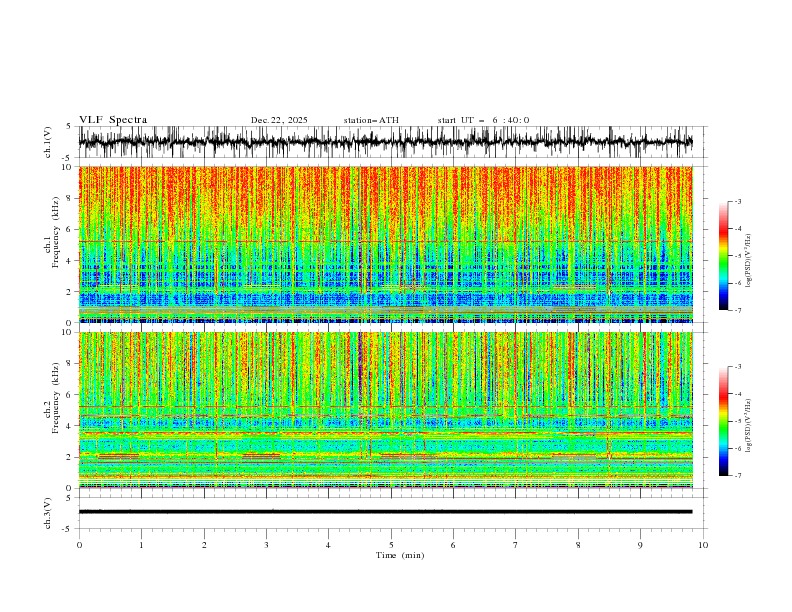Click time axis tick label '2'
This screenshot has height=612, width=792.
pos(204,545)
